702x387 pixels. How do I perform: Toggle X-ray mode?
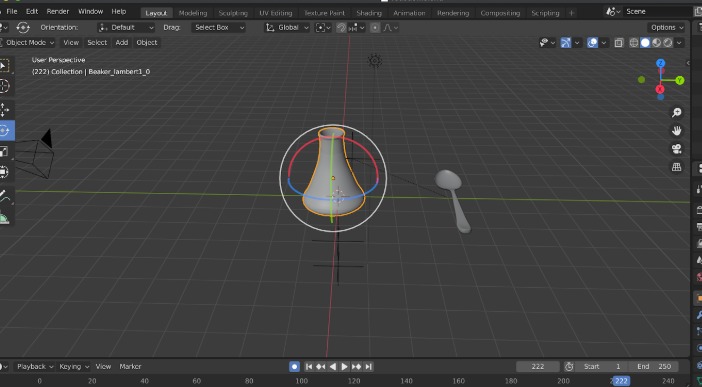point(619,43)
